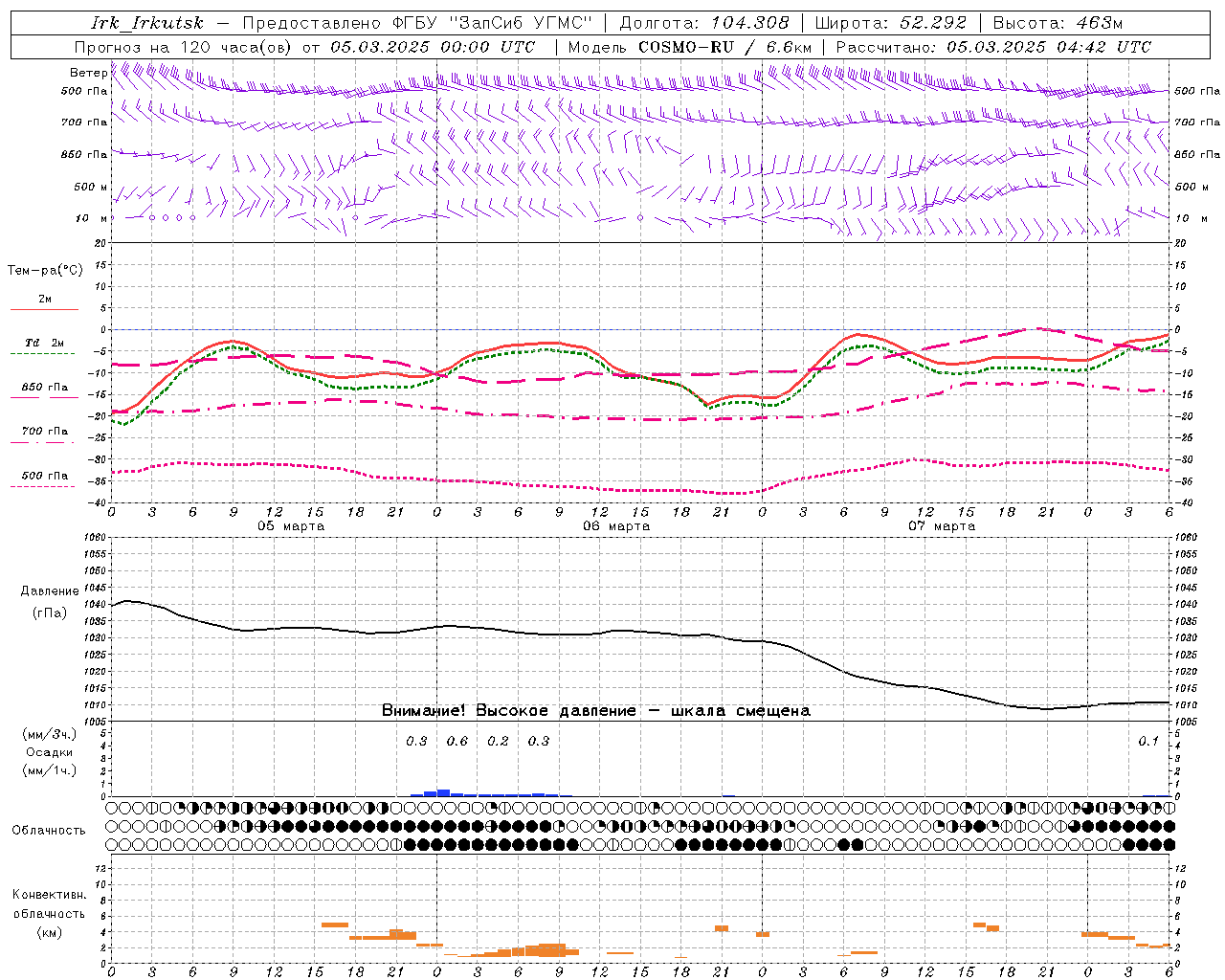Select the Td 2м dew point legend label
Viewport: 1225px width, 980px height.
click(44, 343)
